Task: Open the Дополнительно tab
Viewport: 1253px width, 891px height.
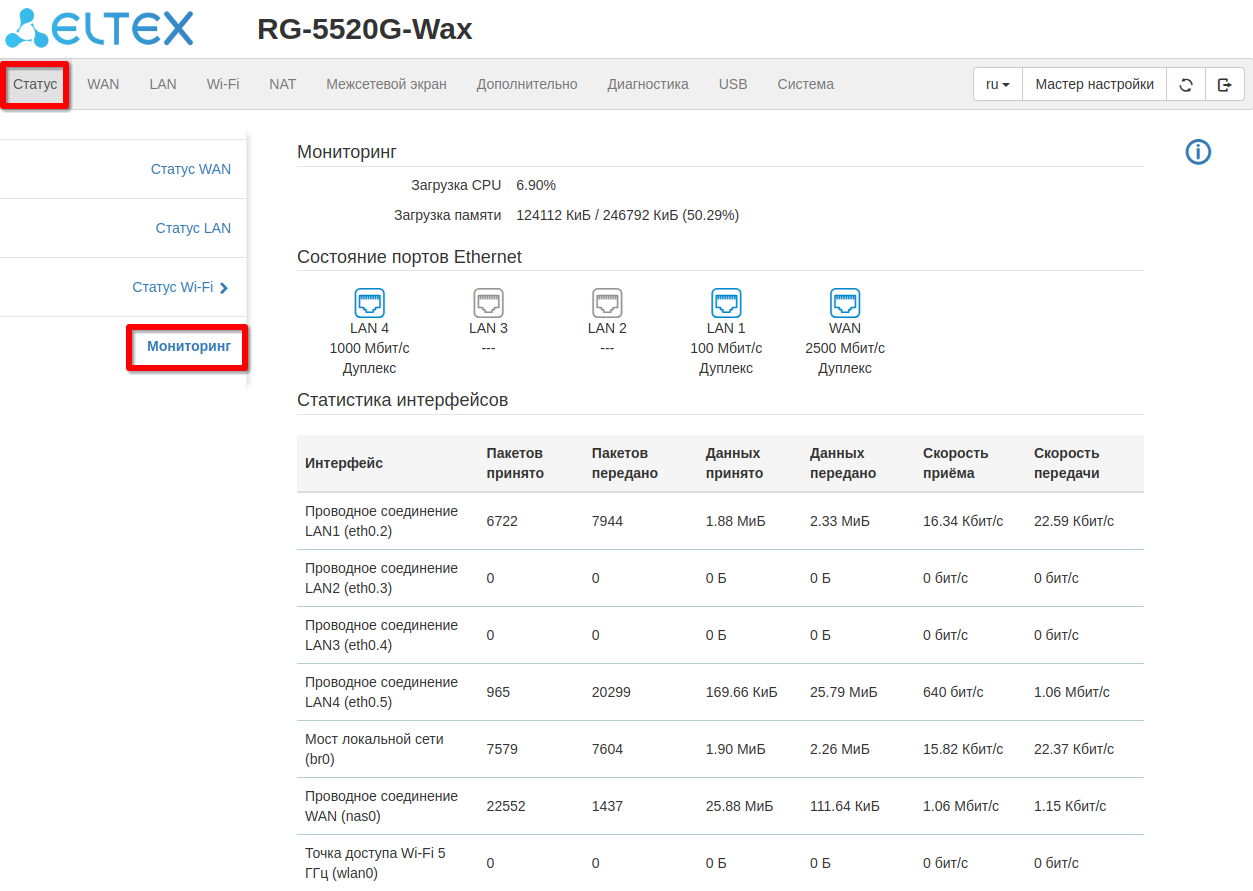Action: point(527,85)
